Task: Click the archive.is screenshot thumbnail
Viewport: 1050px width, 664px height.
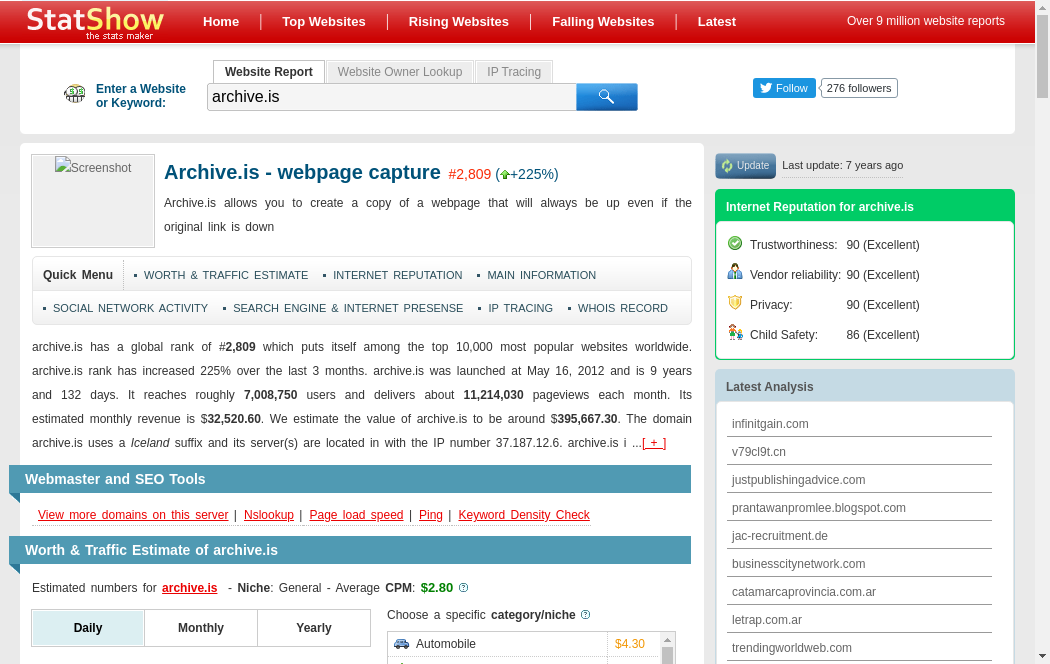Action: [x=93, y=201]
